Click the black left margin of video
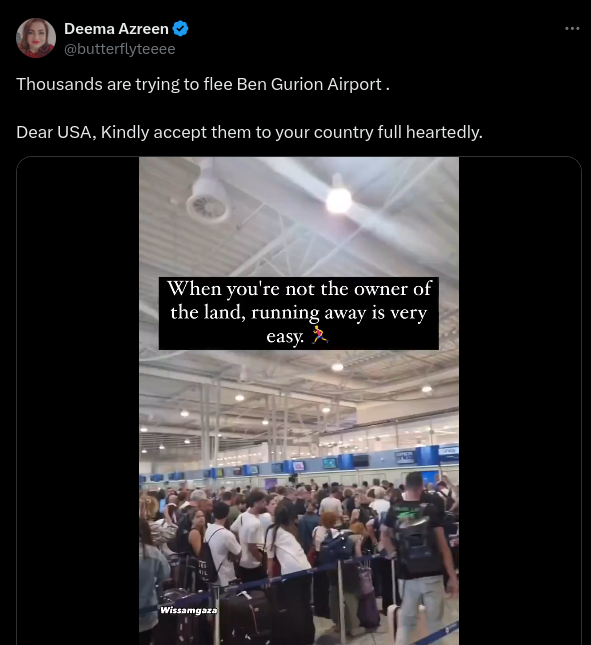The height and width of the screenshot is (645, 591). 78,401
